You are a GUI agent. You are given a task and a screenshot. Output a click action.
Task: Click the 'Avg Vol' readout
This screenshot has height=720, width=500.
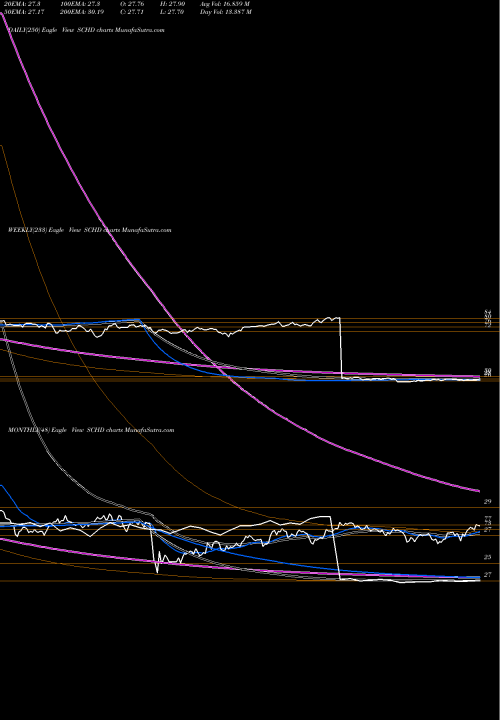point(225,4)
